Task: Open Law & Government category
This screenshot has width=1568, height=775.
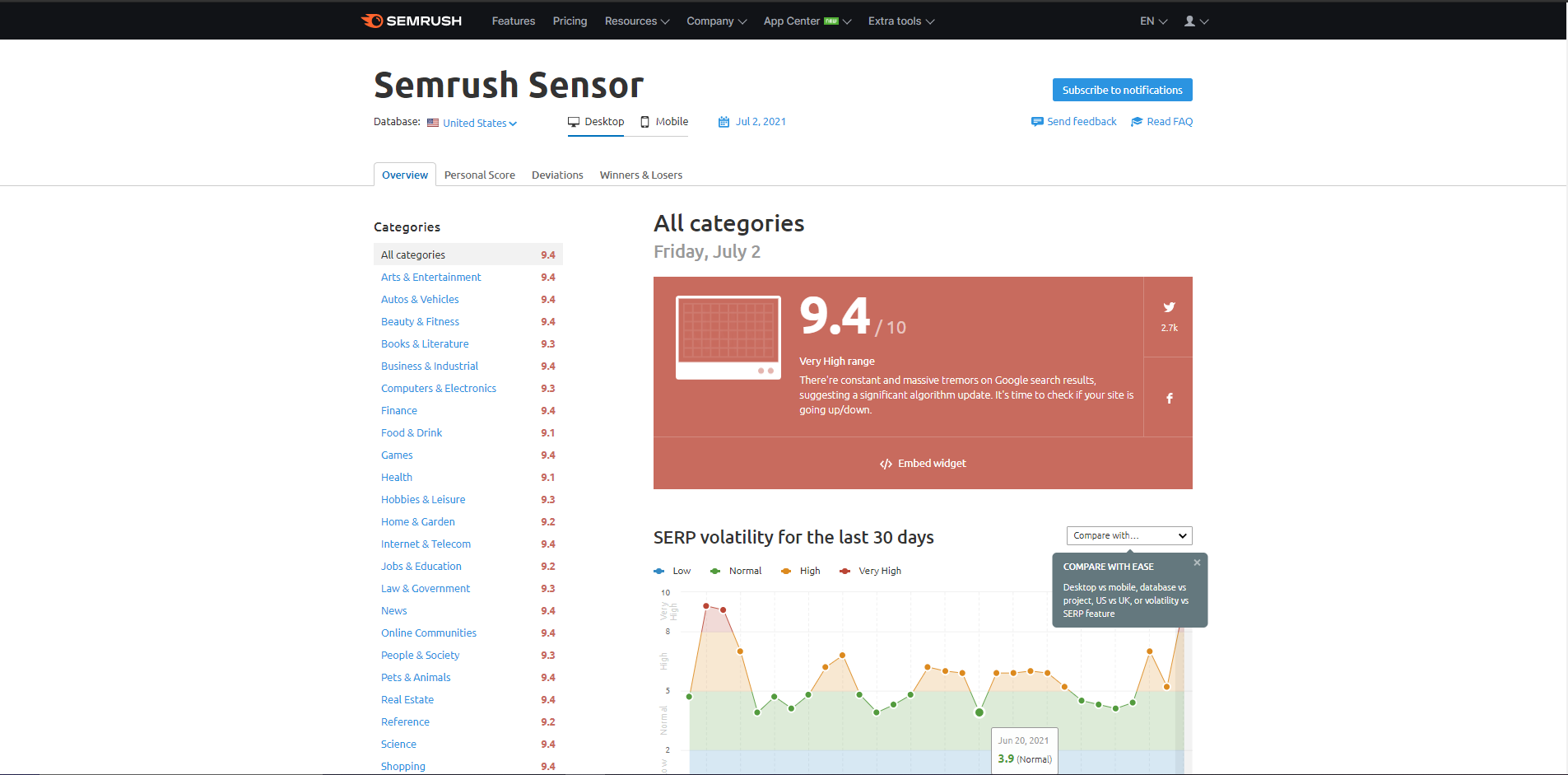Action: tap(426, 589)
